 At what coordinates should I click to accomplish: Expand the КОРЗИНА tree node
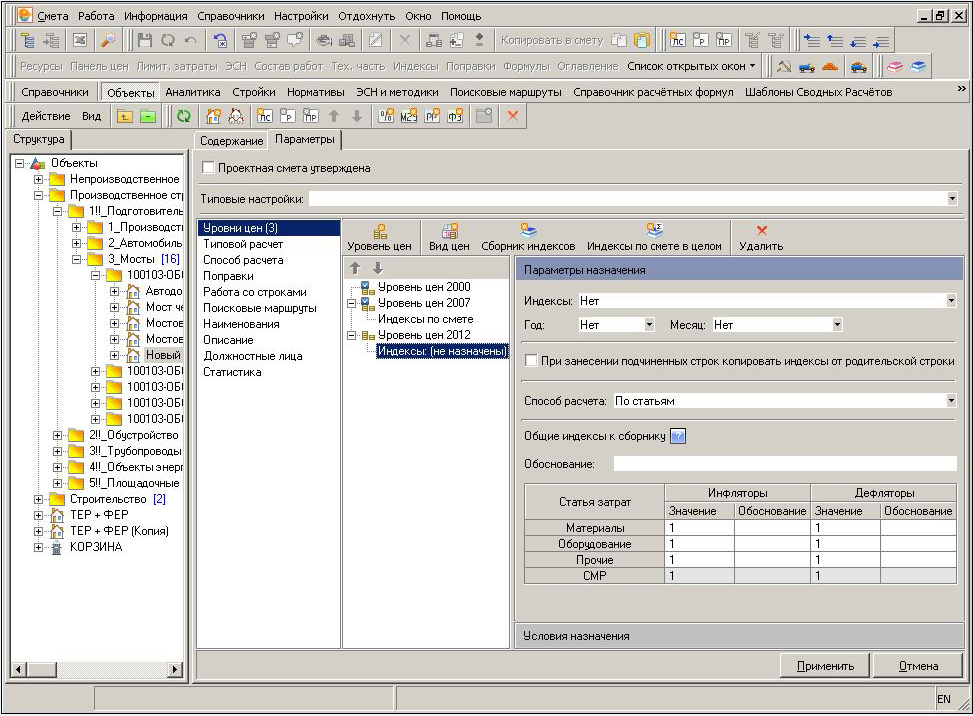[38, 547]
